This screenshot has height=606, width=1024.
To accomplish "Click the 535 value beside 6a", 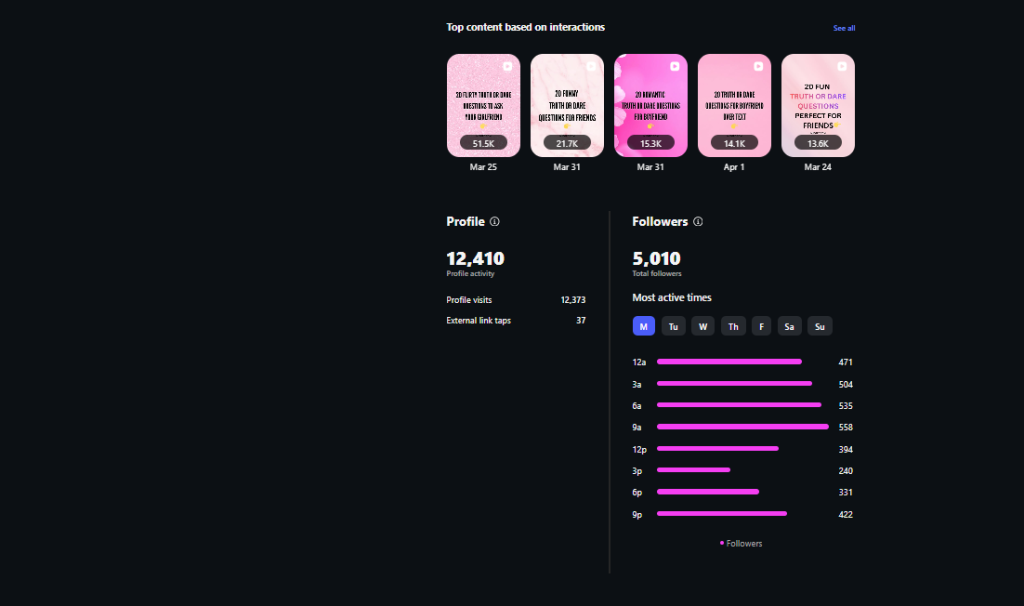I will [845, 406].
